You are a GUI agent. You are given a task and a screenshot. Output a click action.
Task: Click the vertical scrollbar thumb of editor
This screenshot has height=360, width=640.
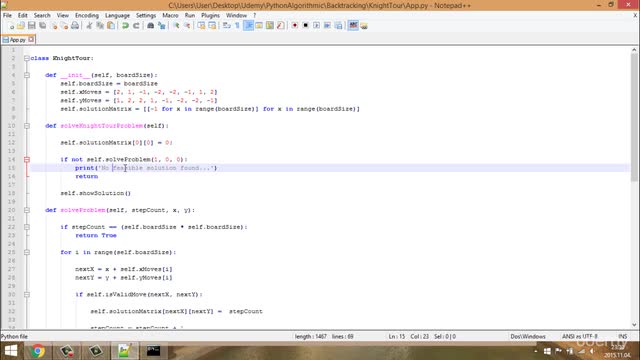(x=634, y=118)
